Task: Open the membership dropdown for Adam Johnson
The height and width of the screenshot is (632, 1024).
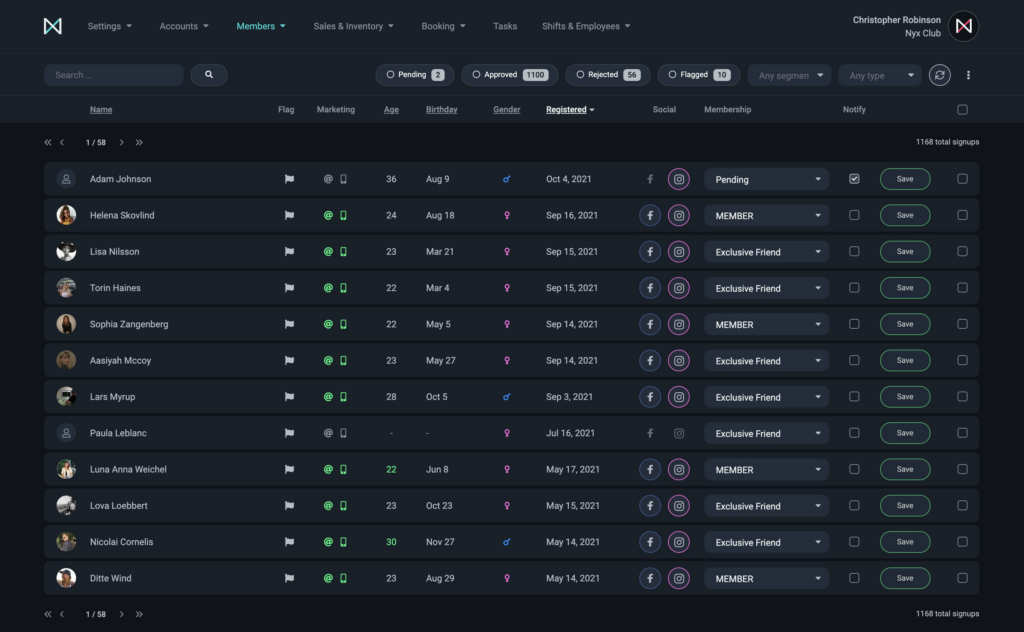Action: [766, 180]
